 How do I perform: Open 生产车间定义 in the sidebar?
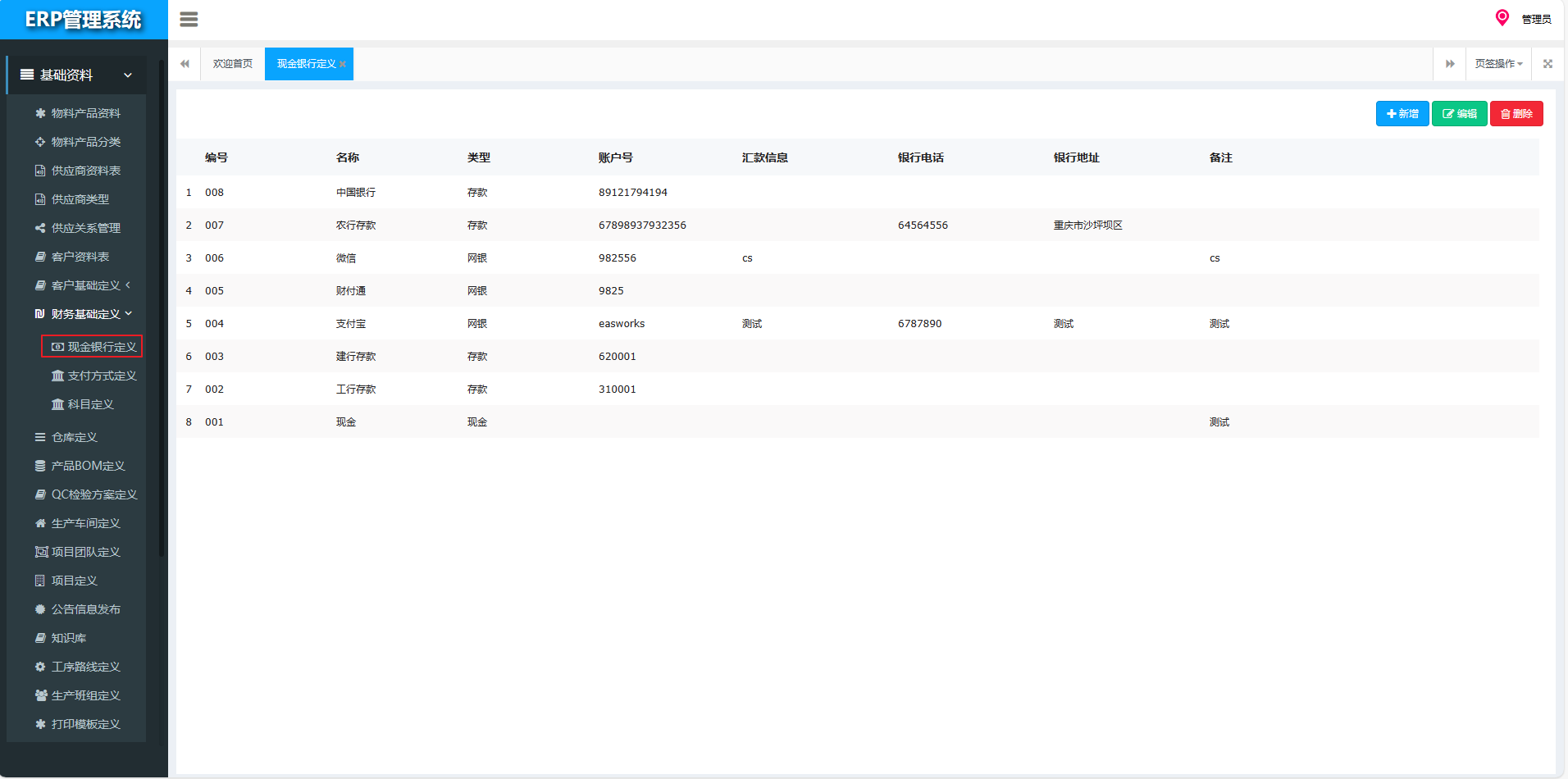point(85,523)
